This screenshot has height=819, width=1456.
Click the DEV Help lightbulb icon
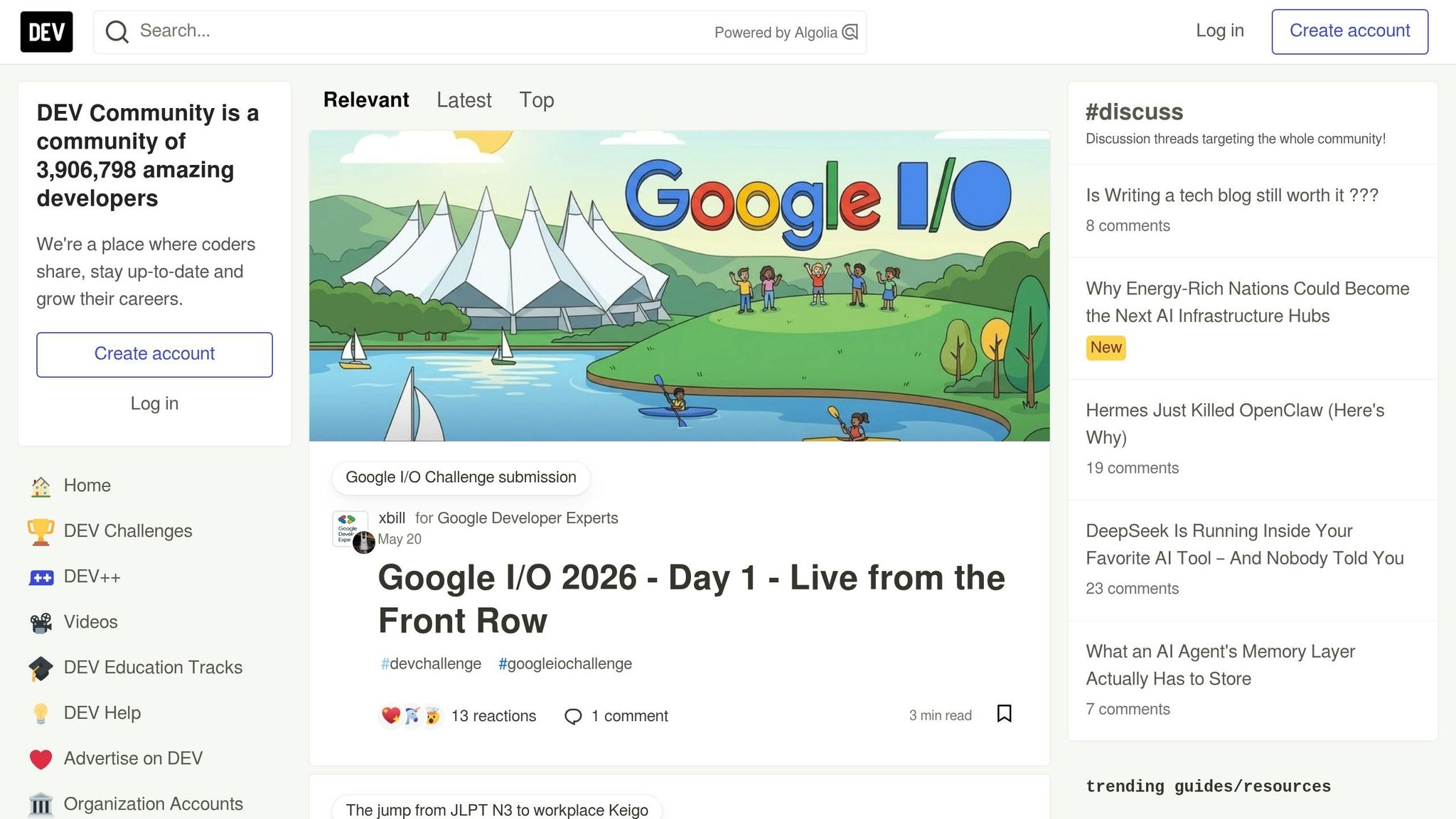(x=41, y=714)
